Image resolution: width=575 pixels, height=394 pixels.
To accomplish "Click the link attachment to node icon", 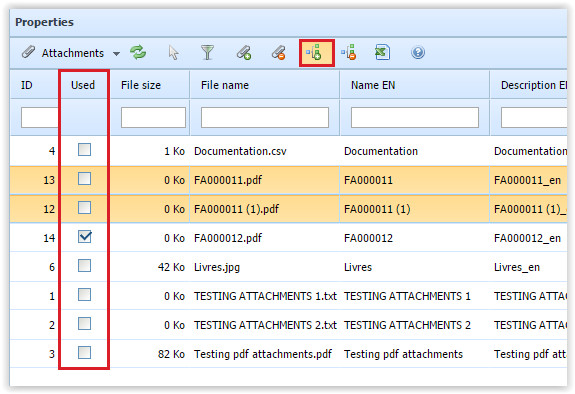I will (x=315, y=53).
